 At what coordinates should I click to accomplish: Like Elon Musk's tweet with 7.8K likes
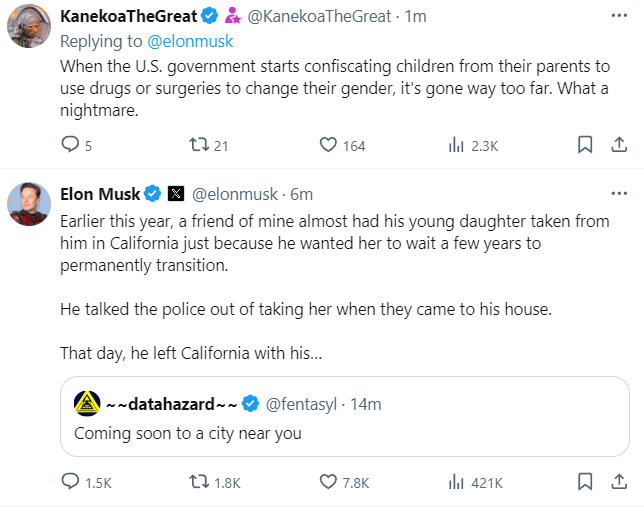[x=328, y=482]
